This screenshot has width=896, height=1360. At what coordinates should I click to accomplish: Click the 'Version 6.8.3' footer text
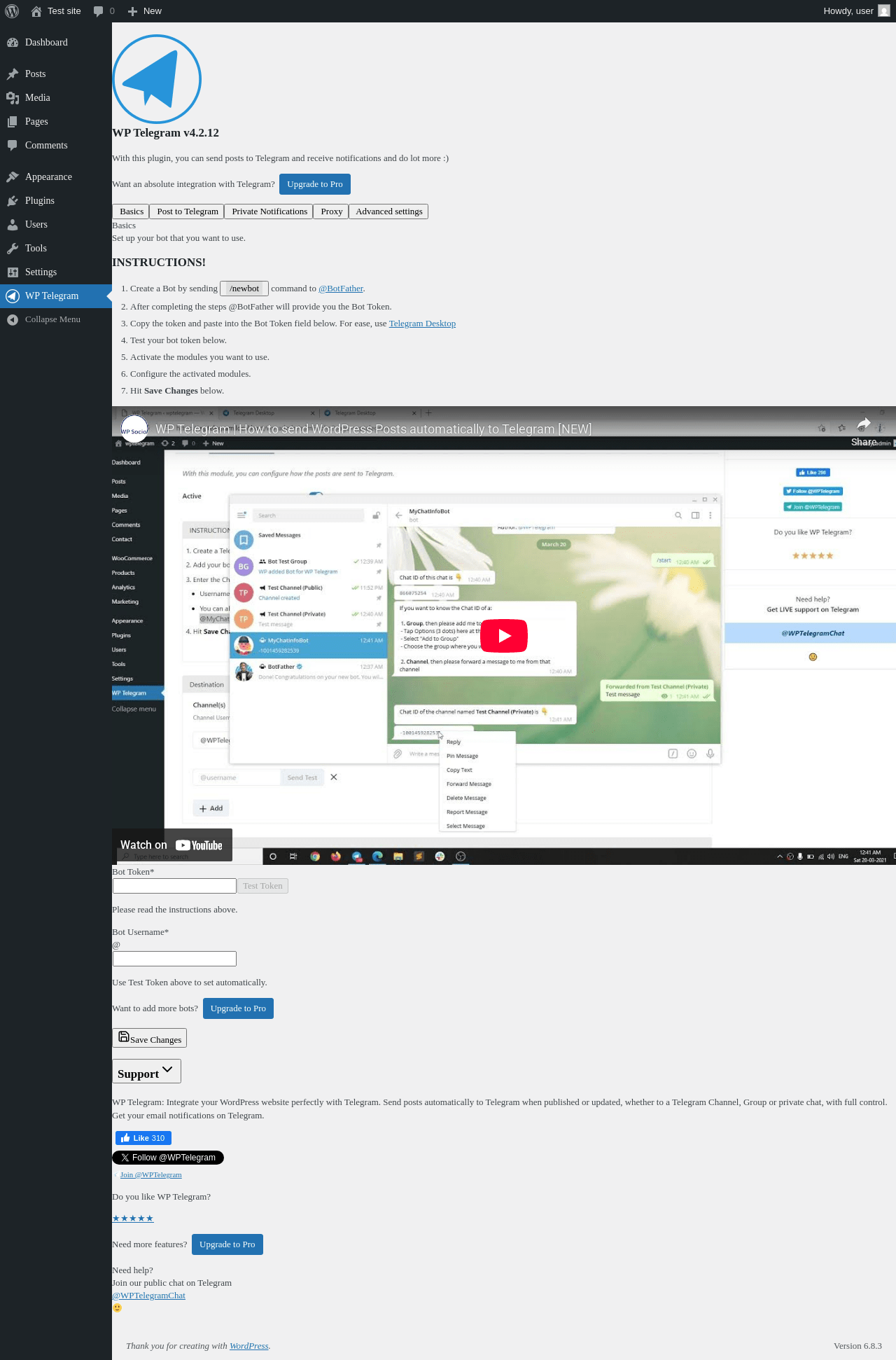[857, 1346]
